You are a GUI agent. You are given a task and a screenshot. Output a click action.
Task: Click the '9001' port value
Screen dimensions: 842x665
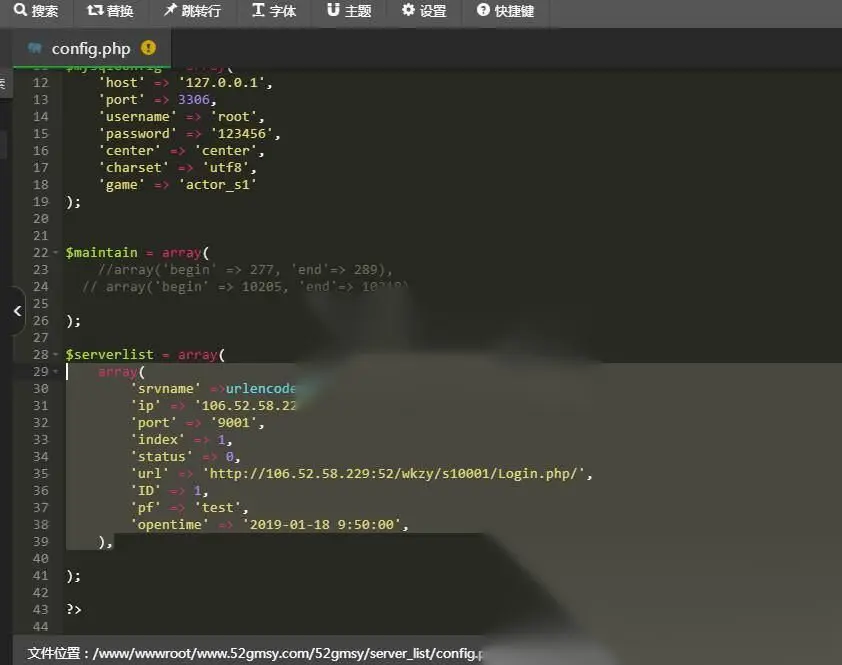click(x=234, y=423)
